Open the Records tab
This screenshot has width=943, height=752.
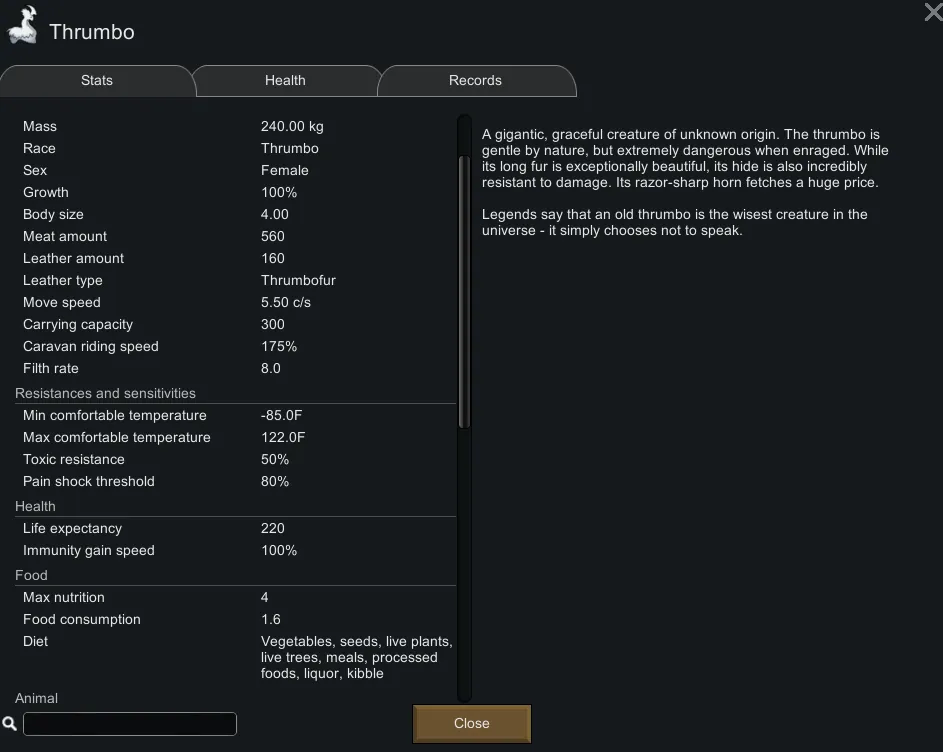[x=475, y=80]
